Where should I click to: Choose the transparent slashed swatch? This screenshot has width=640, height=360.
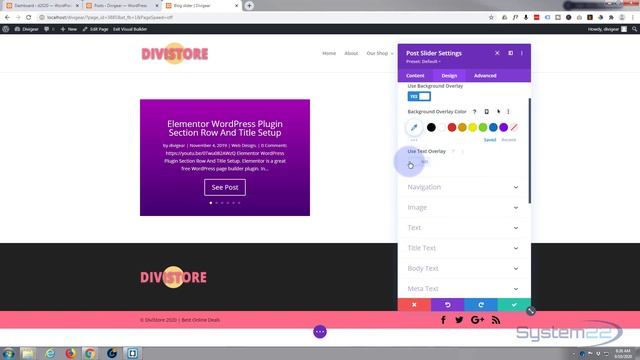[x=514, y=127]
